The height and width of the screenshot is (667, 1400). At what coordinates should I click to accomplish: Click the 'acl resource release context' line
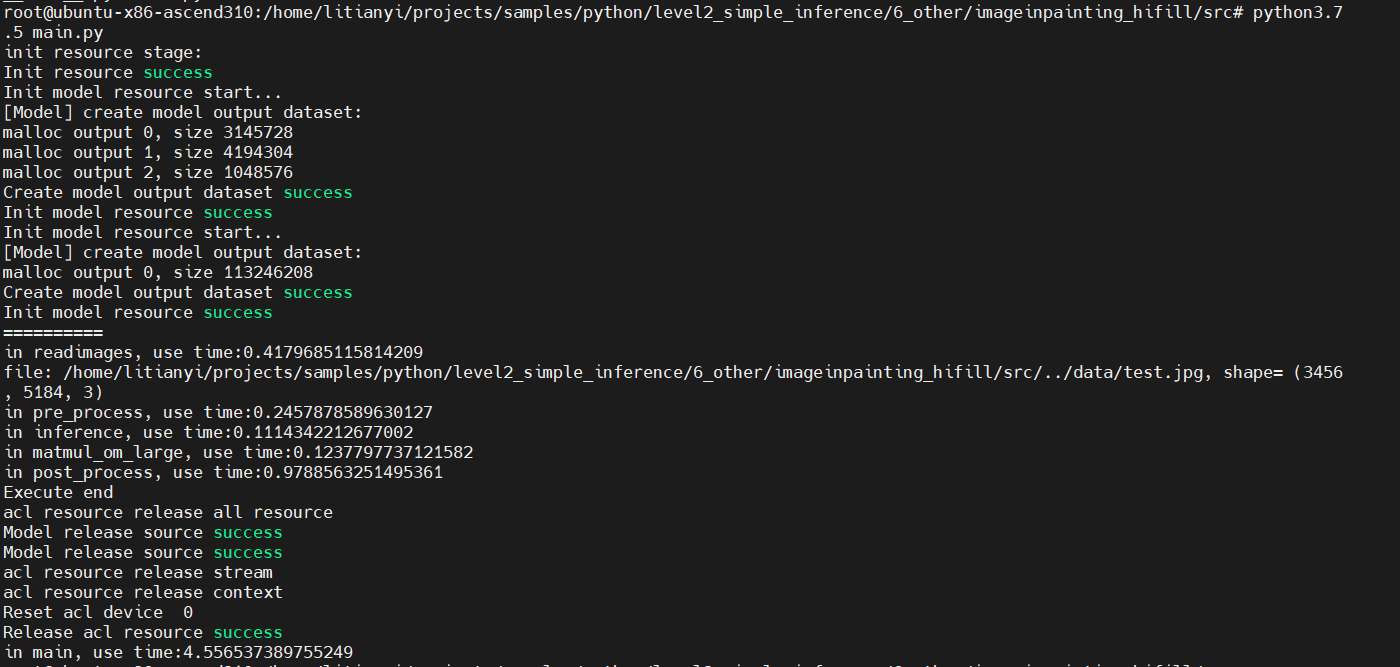[x=143, y=592]
